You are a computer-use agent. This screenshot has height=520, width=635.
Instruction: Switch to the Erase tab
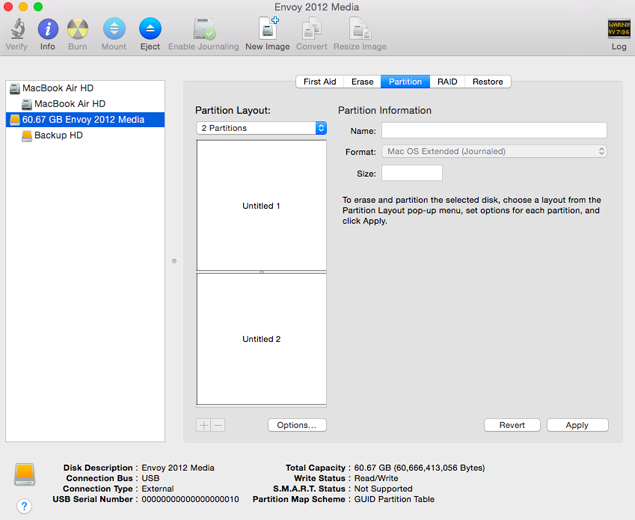tap(362, 82)
